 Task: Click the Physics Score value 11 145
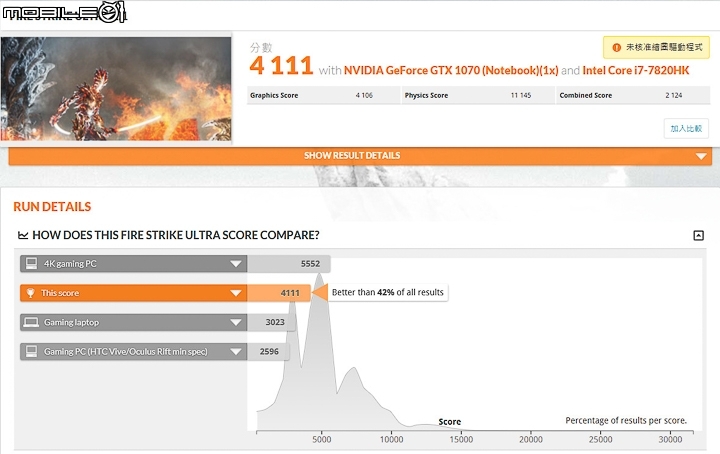pos(521,95)
